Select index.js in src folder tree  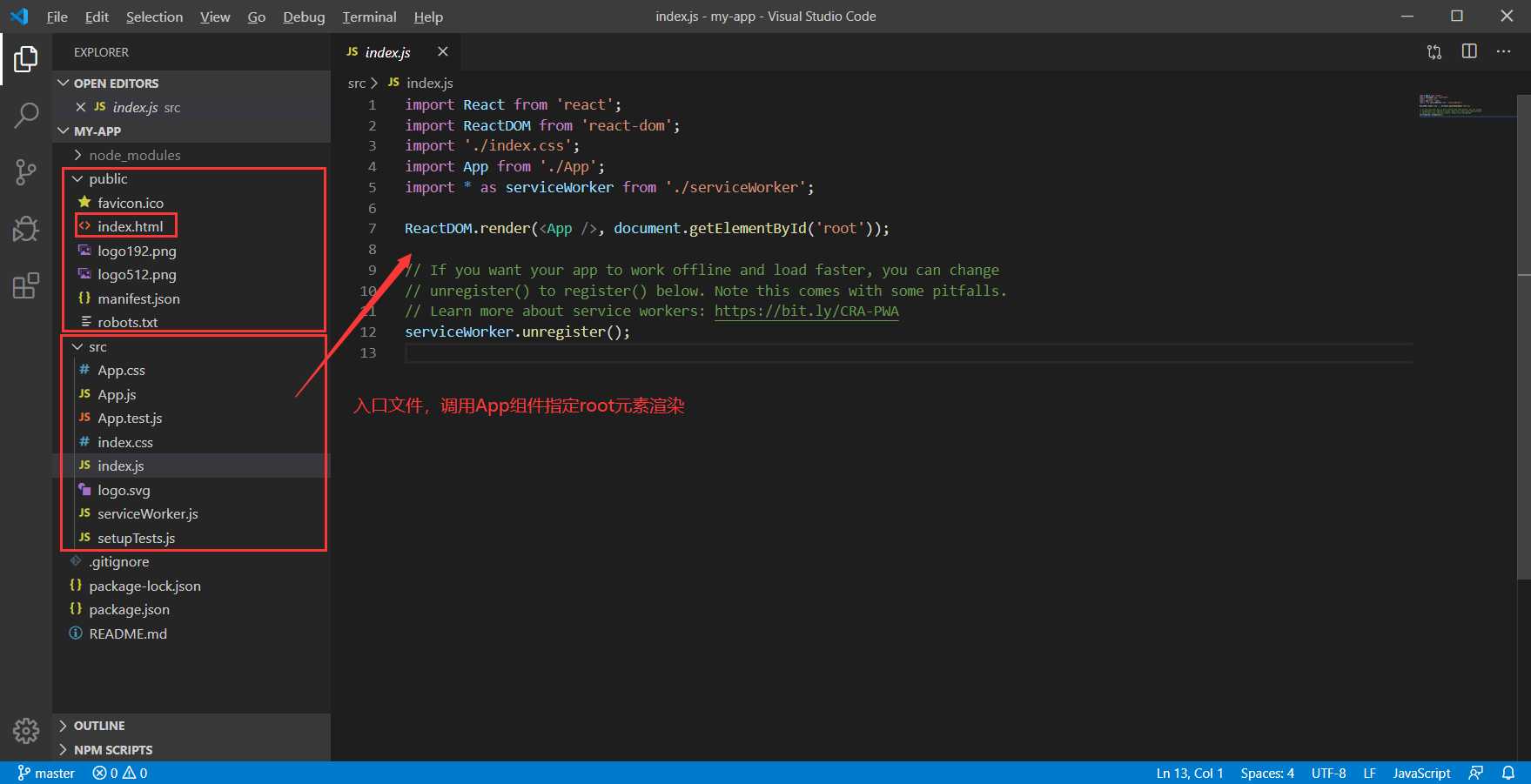(191, 466)
